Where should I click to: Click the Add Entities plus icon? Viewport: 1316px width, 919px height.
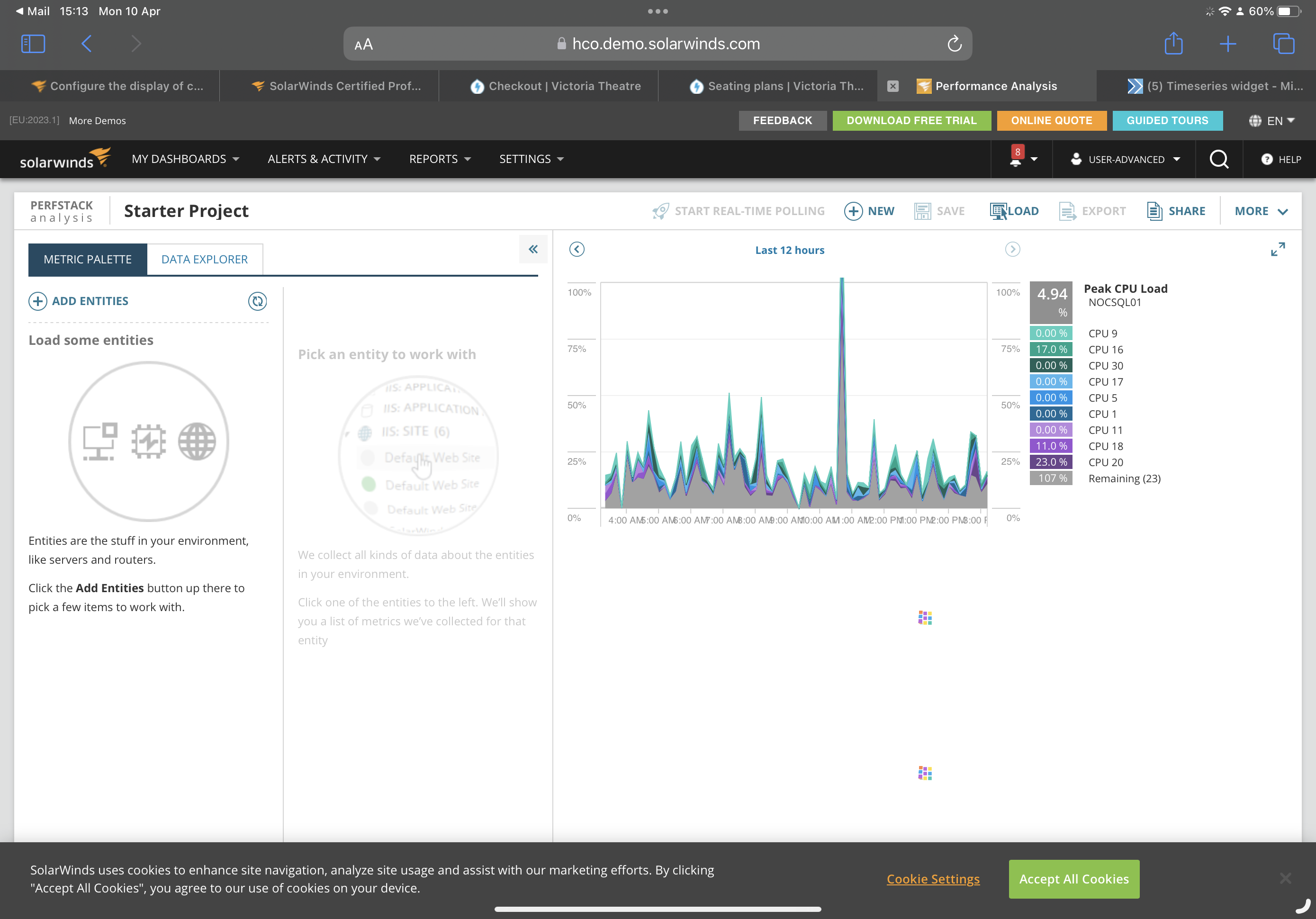38,301
